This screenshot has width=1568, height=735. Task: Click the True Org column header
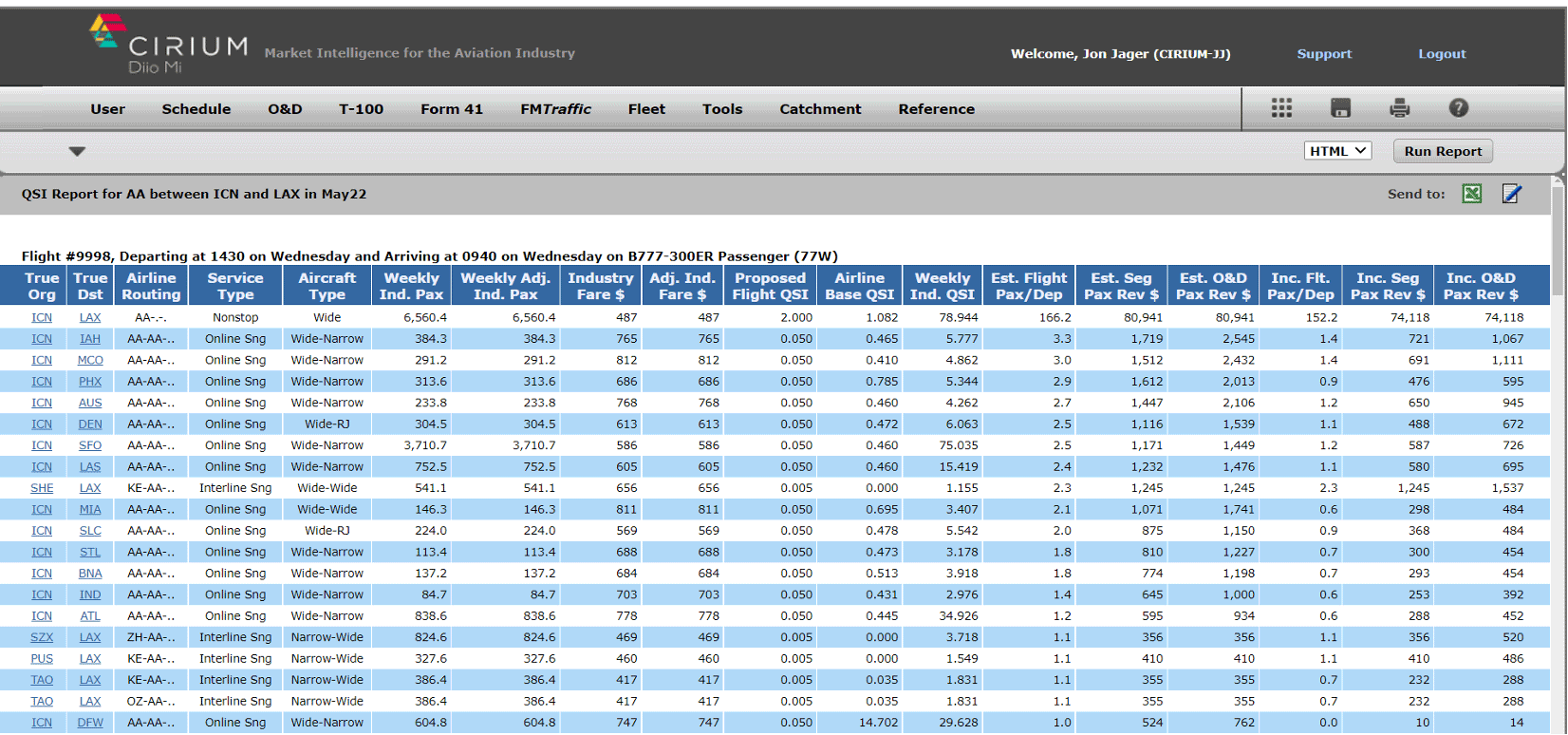(42, 286)
